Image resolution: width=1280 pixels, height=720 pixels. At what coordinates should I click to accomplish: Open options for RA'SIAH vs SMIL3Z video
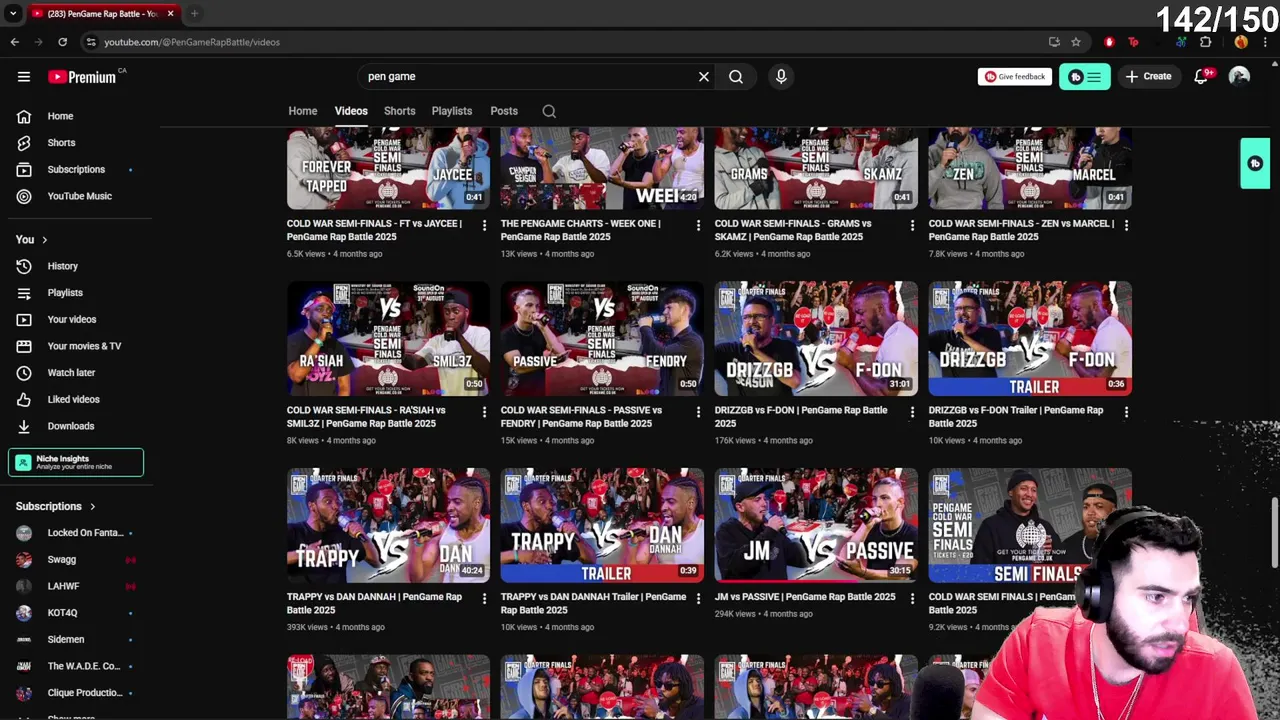pyautogui.click(x=484, y=412)
